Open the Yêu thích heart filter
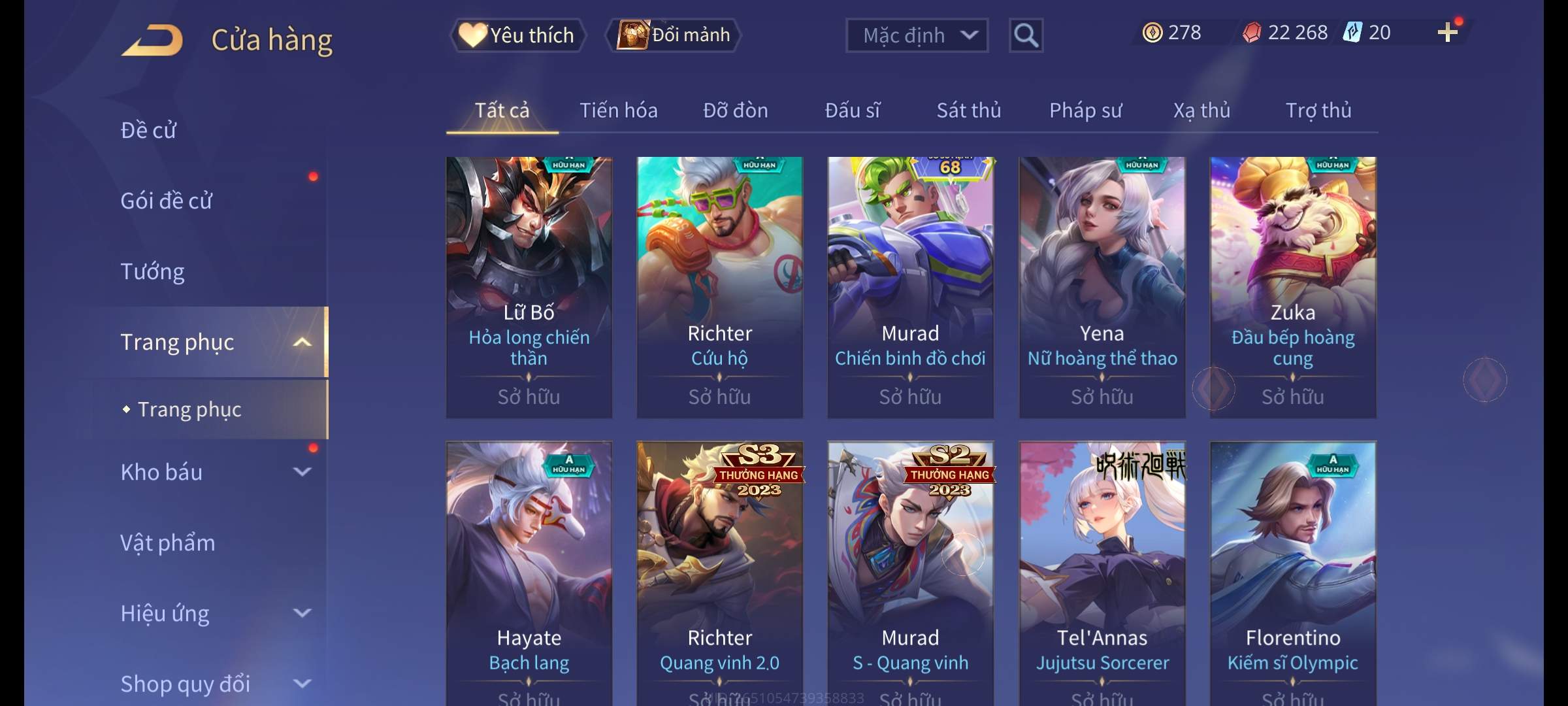Screen dimensions: 1568x706 tap(517, 35)
